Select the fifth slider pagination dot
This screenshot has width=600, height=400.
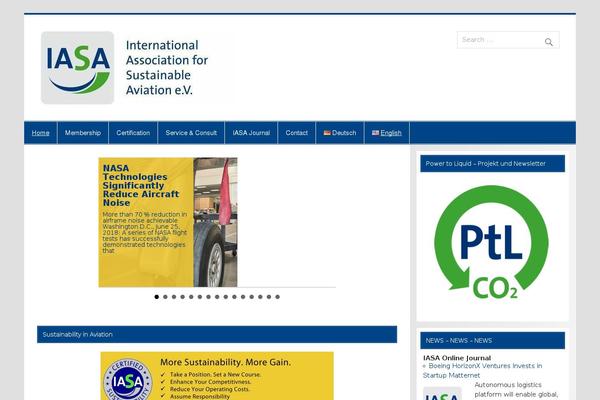pos(191,297)
